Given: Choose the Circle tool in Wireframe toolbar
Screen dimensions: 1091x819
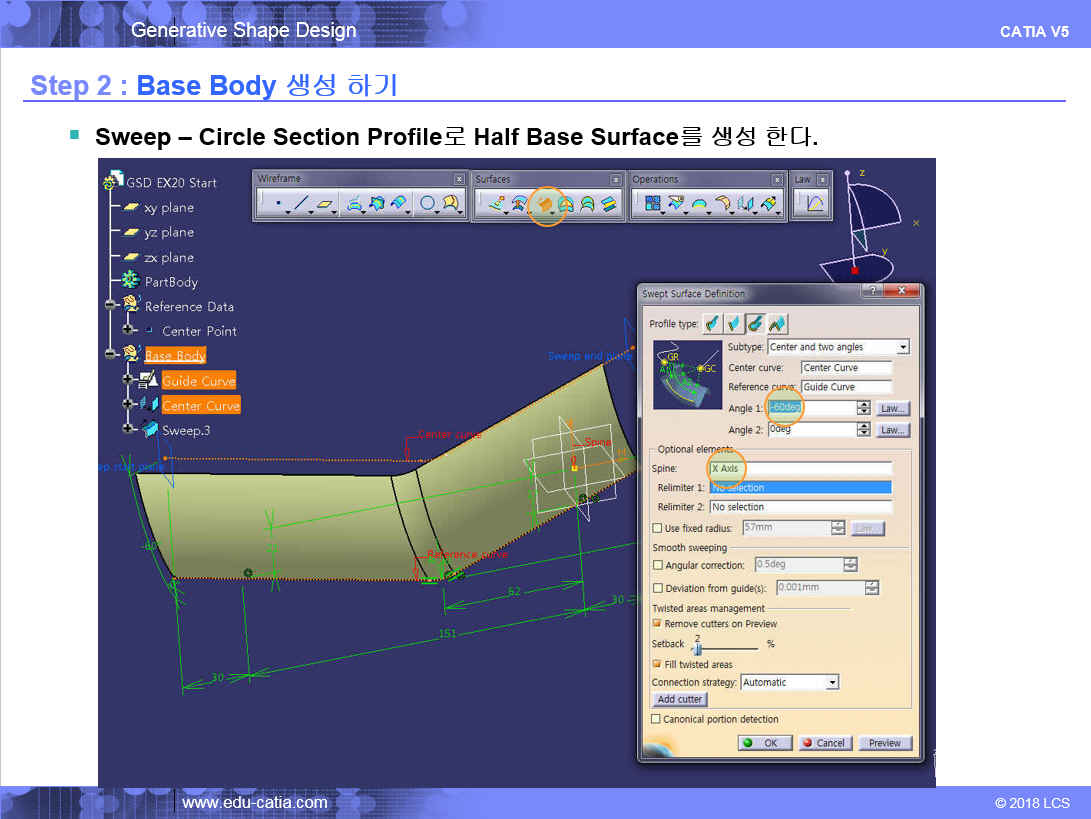Looking at the screenshot, I should (428, 204).
